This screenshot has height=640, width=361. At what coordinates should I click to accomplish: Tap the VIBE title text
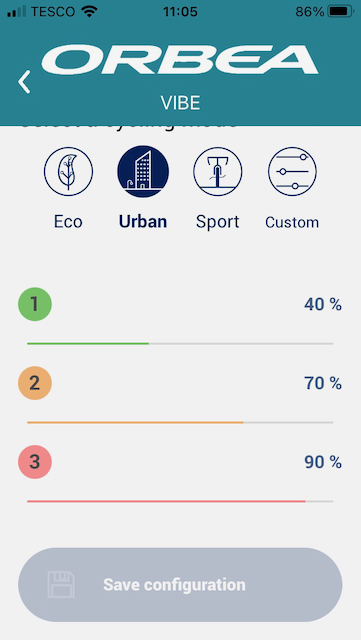pyautogui.click(x=180, y=103)
